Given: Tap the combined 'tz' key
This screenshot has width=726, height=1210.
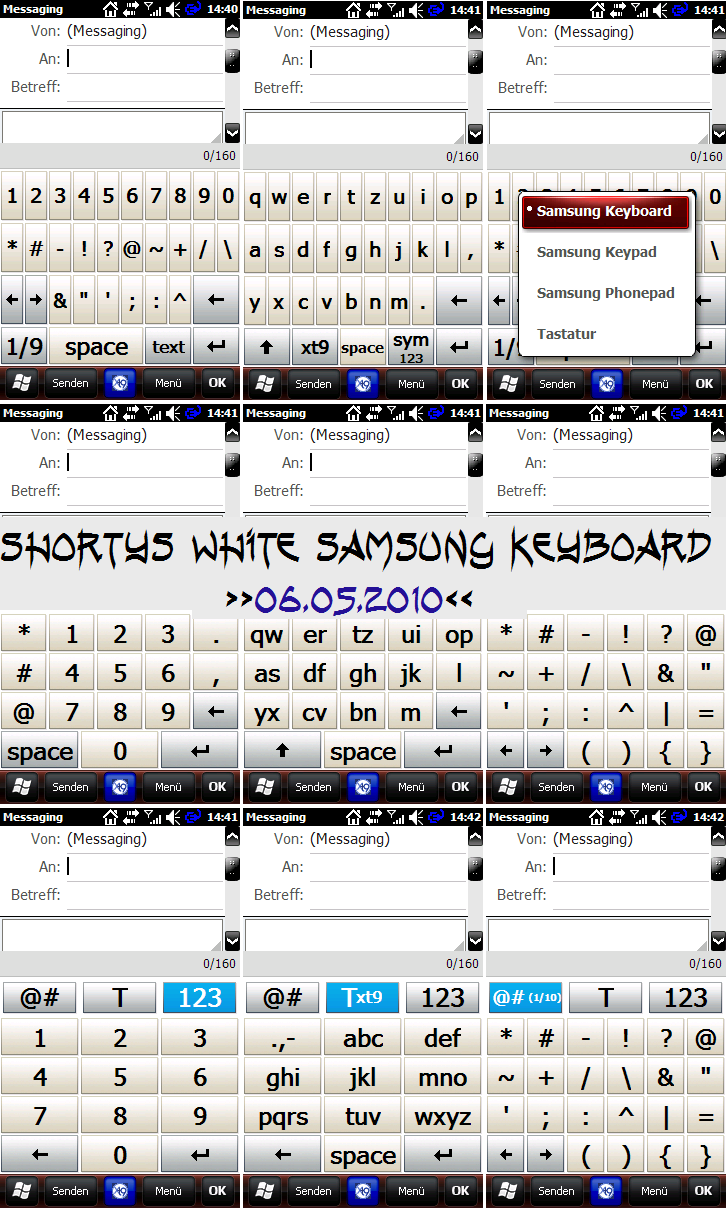Looking at the screenshot, I should [363, 634].
